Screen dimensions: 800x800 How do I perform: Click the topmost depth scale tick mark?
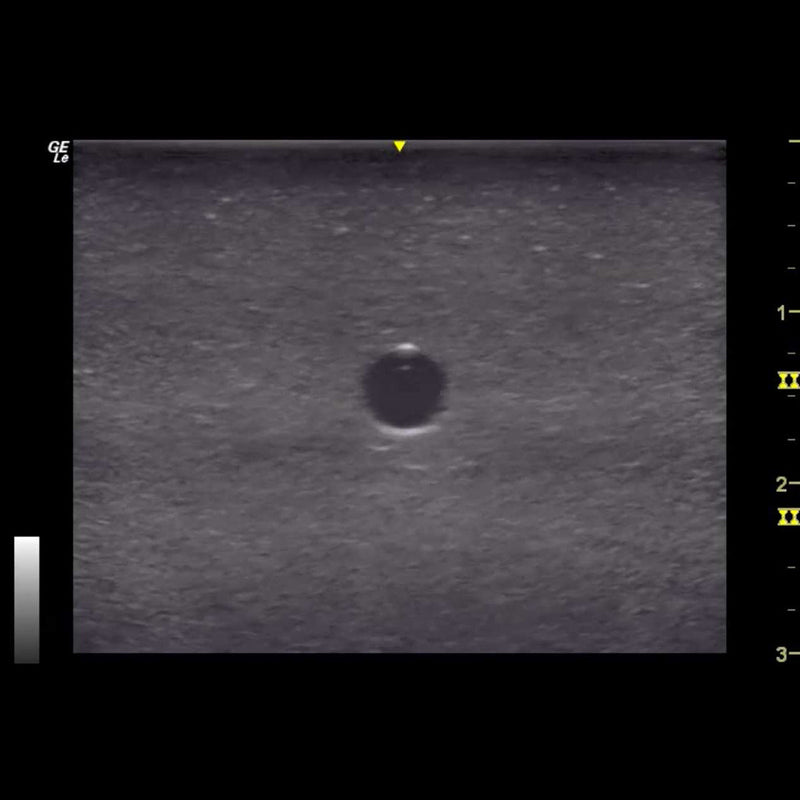(794, 142)
